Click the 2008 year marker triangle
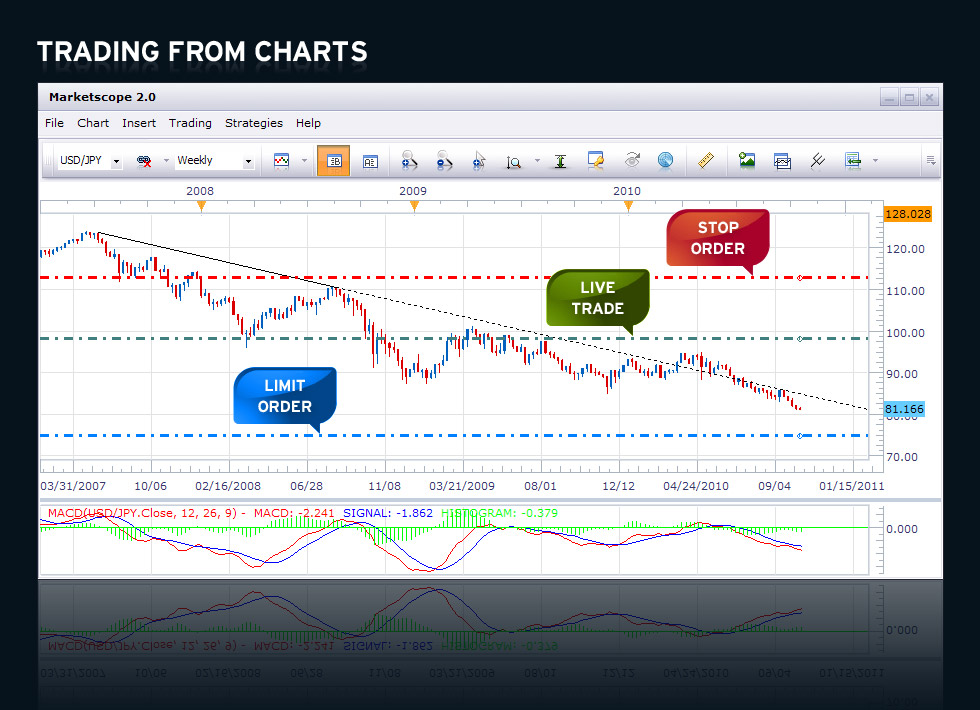Screen dimensions: 980x710 tap(201, 206)
